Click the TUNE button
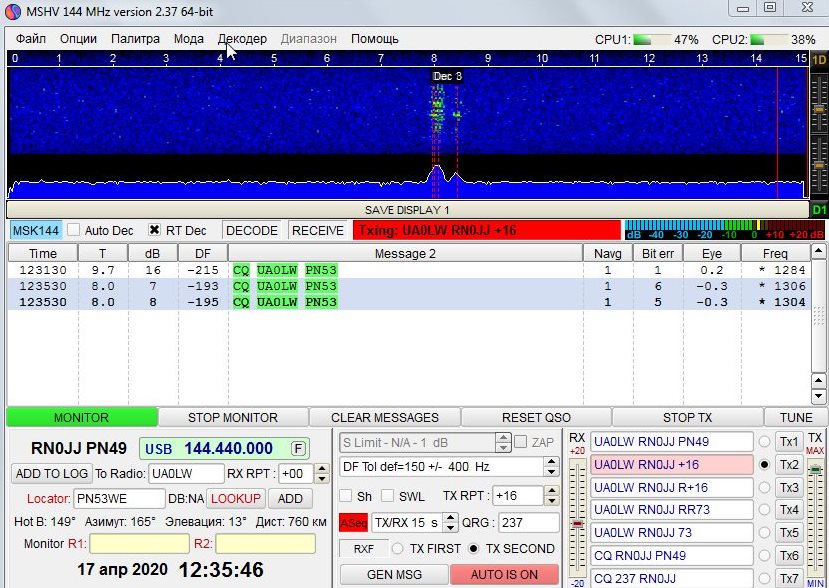The image size is (829, 588). (x=796, y=418)
